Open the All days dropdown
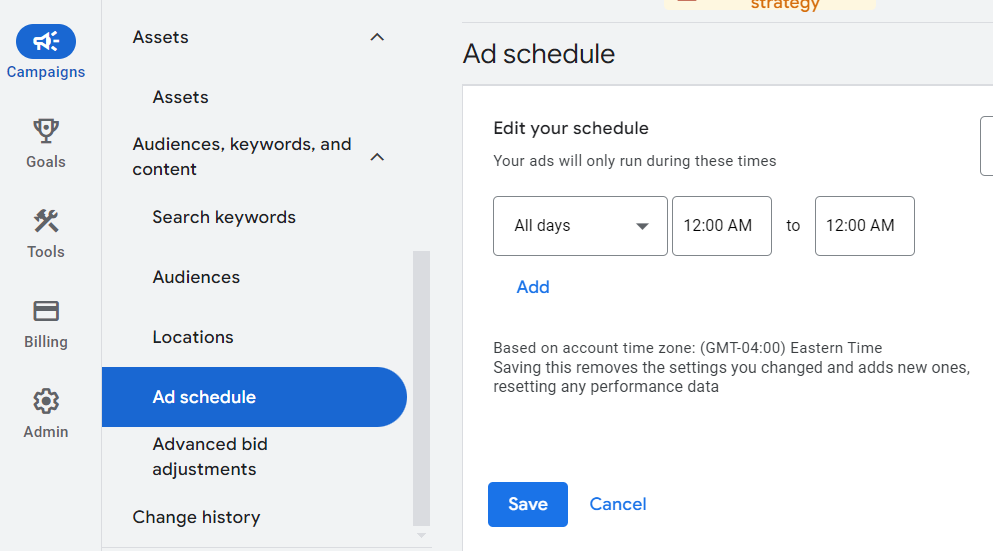This screenshot has height=551, width=993. [580, 226]
